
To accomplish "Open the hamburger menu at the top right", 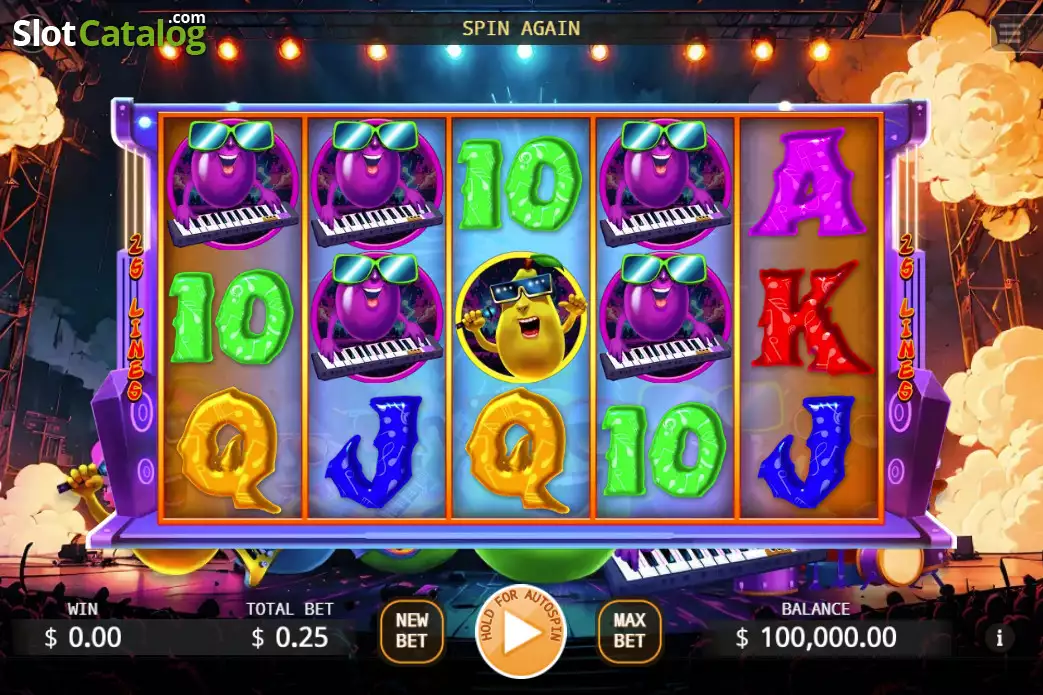I will [1010, 32].
